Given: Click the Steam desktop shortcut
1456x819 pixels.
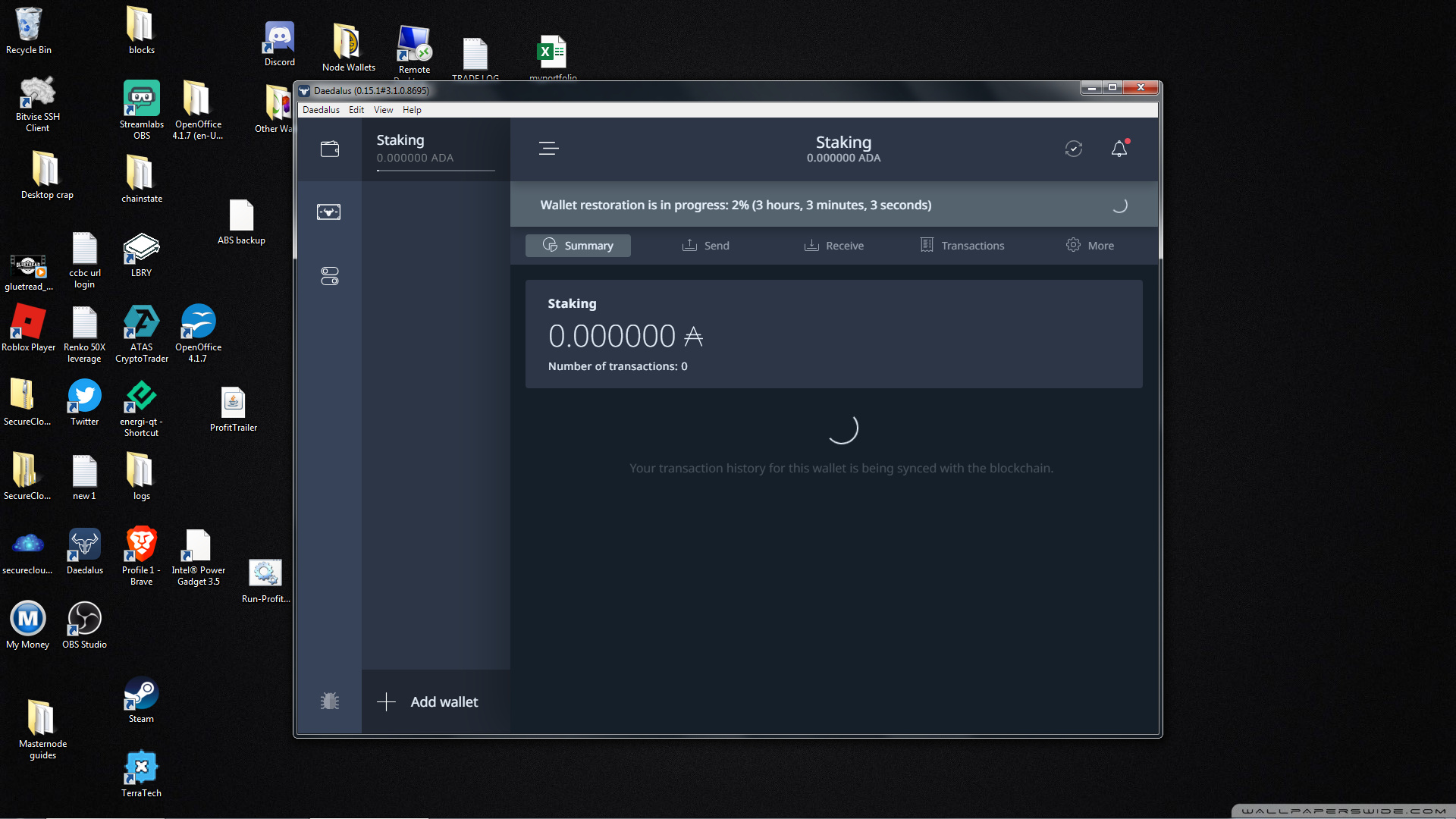Looking at the screenshot, I should click(141, 700).
